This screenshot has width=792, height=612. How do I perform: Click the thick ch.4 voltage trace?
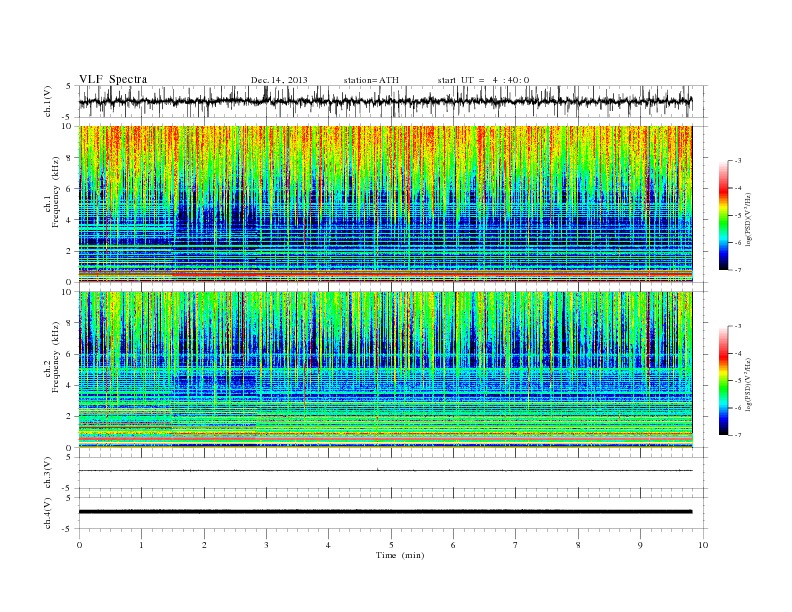(x=385, y=512)
